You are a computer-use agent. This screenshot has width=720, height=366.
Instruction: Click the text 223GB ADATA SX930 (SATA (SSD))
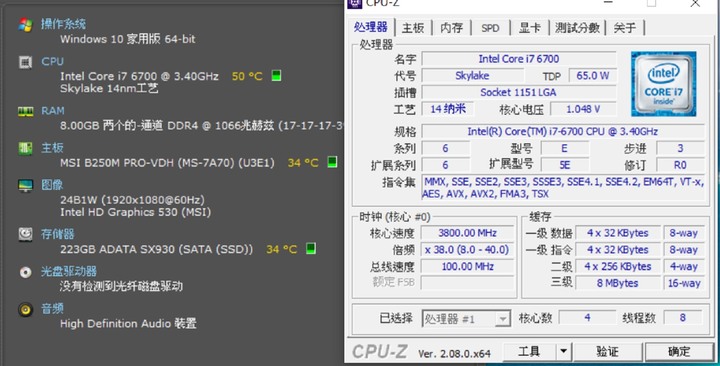(157, 249)
